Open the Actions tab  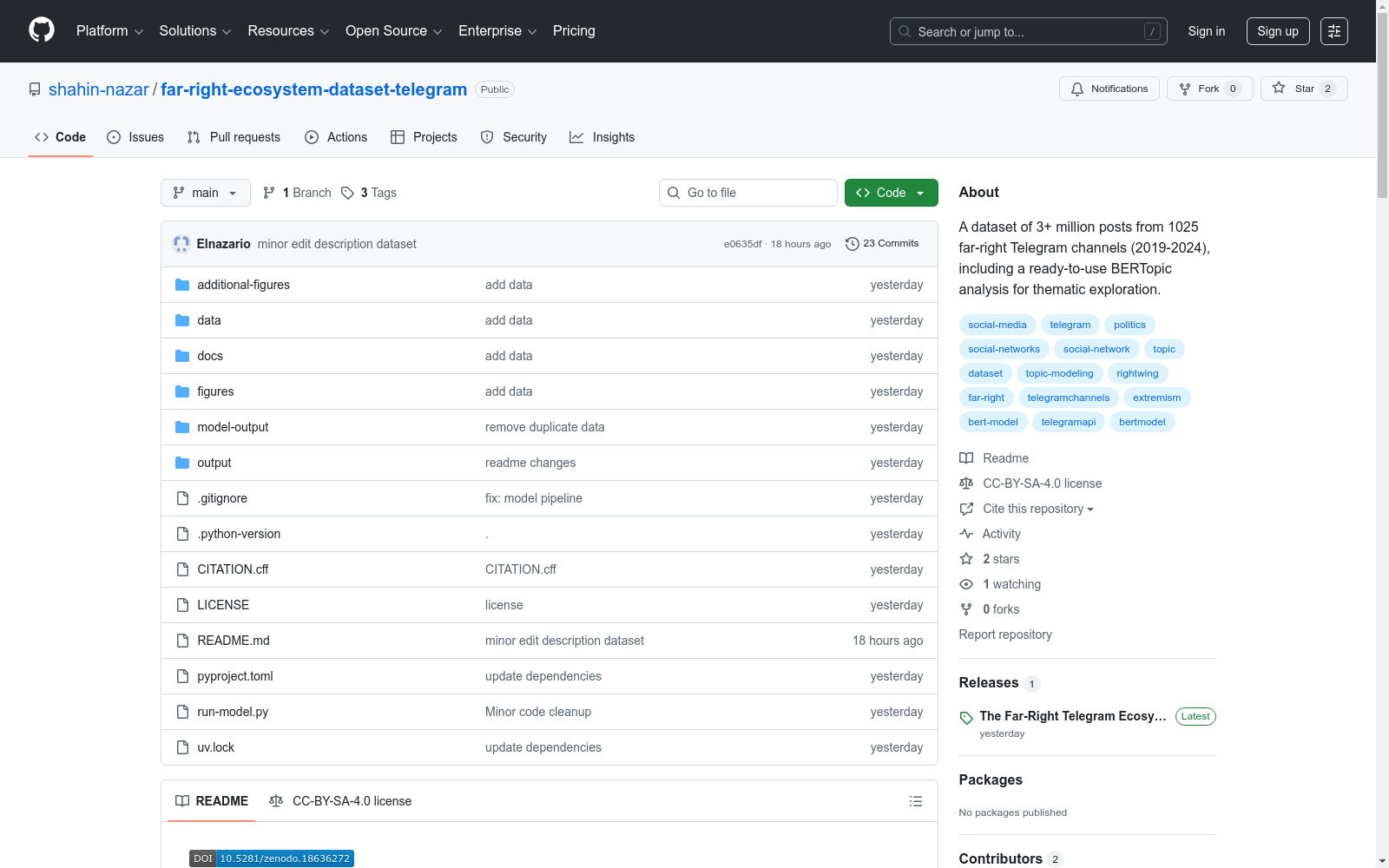[x=336, y=137]
